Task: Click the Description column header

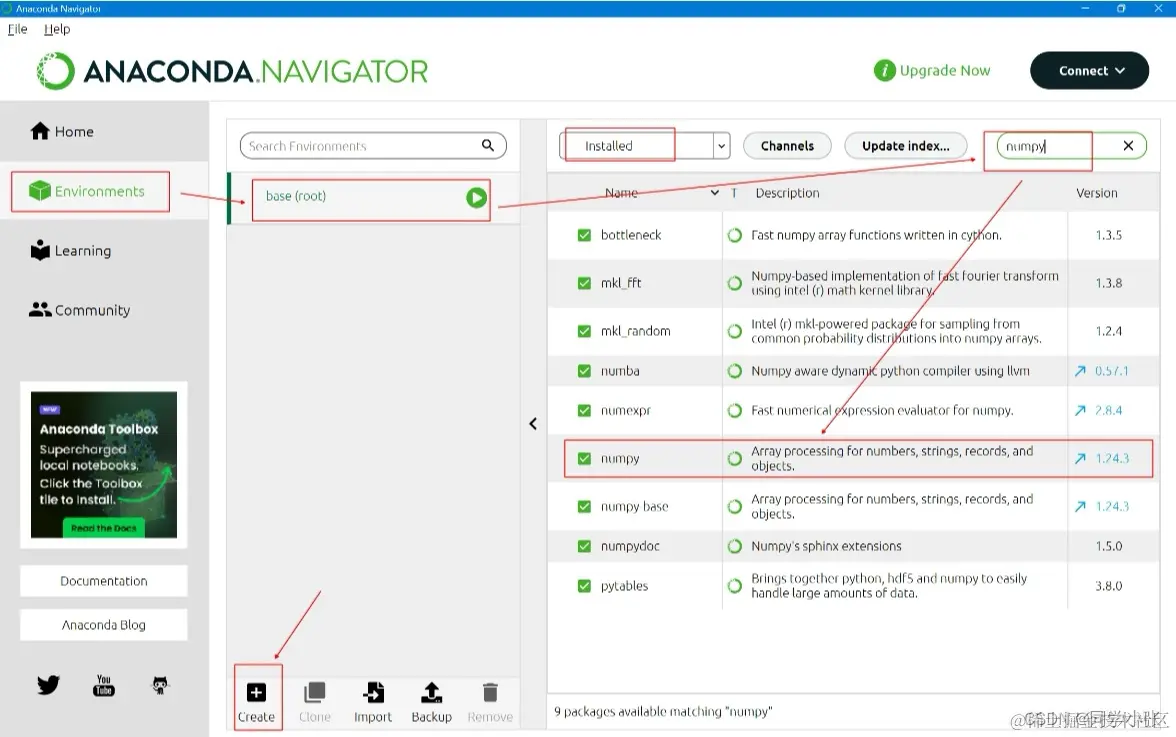Action: (788, 193)
